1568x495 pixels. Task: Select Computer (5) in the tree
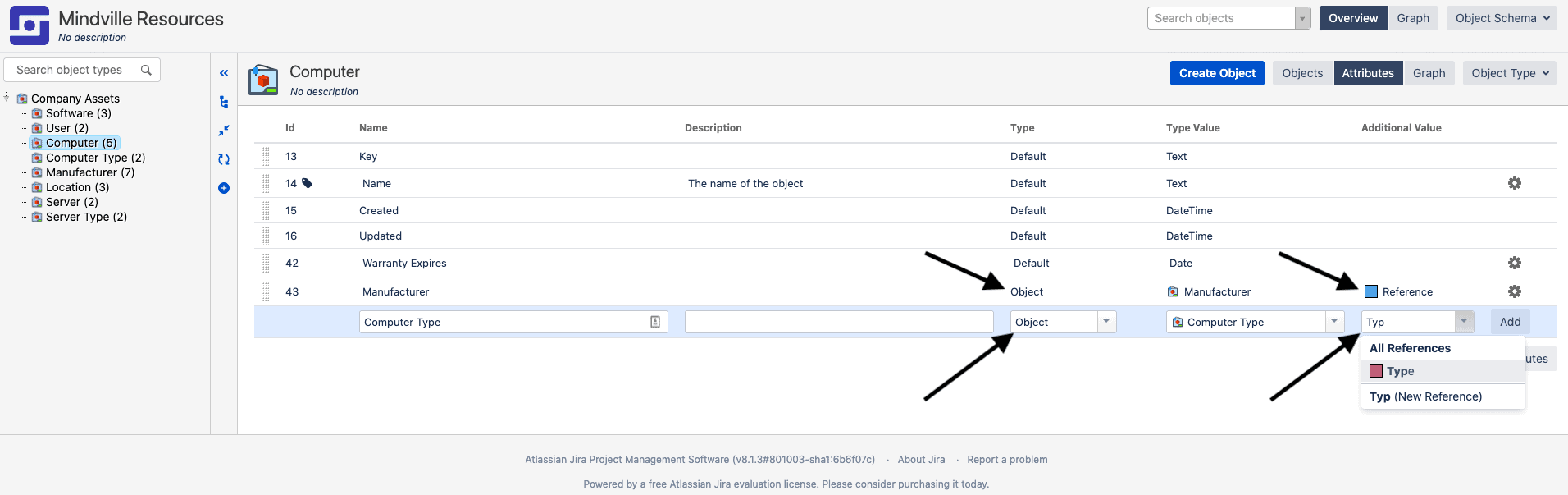tap(81, 143)
